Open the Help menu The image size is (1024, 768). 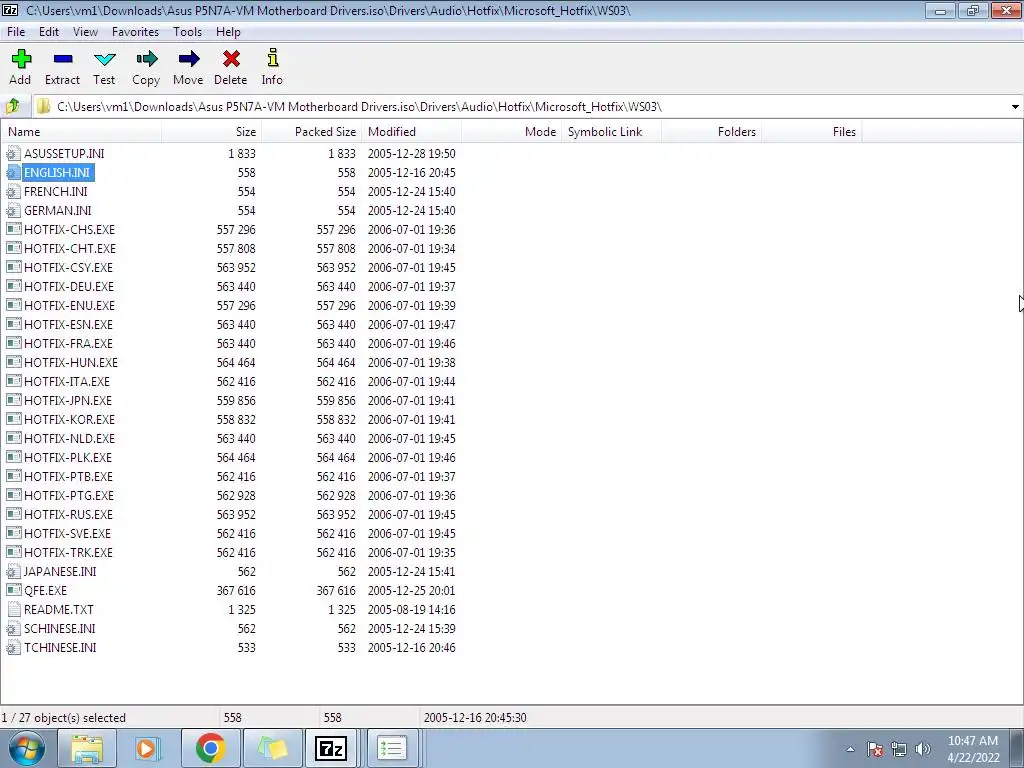[228, 32]
